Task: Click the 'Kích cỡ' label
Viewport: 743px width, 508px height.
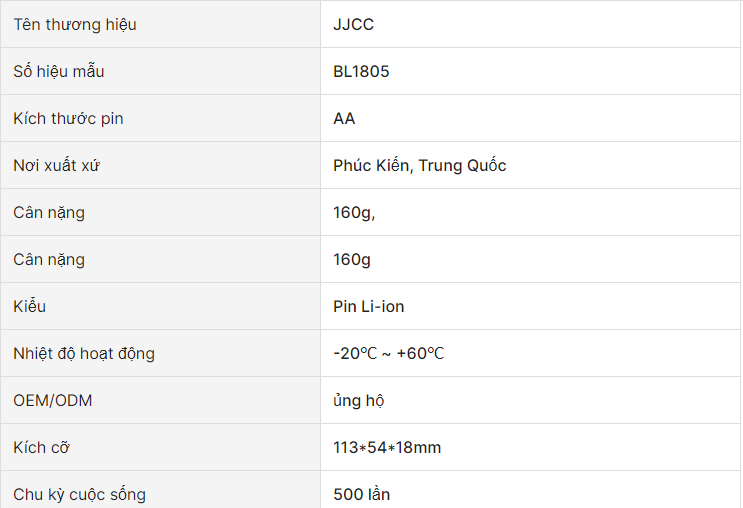Action: click(x=41, y=447)
